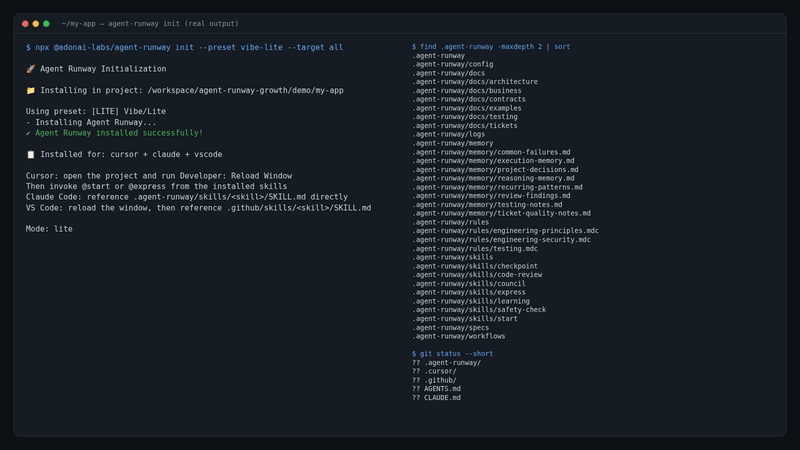Click the red close window dot

tap(25, 24)
